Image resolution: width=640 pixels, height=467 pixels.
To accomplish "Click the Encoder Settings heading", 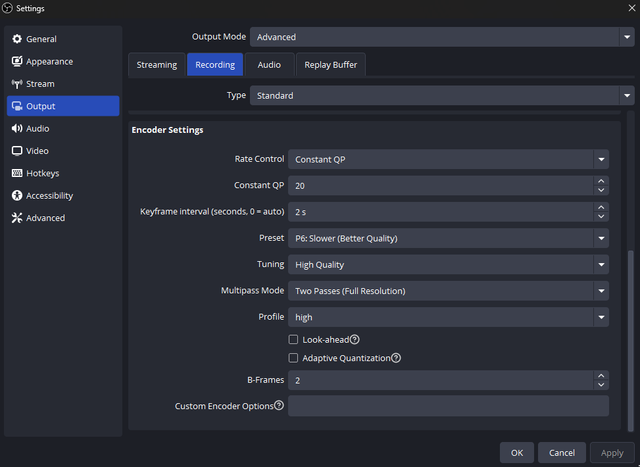I will [167, 130].
